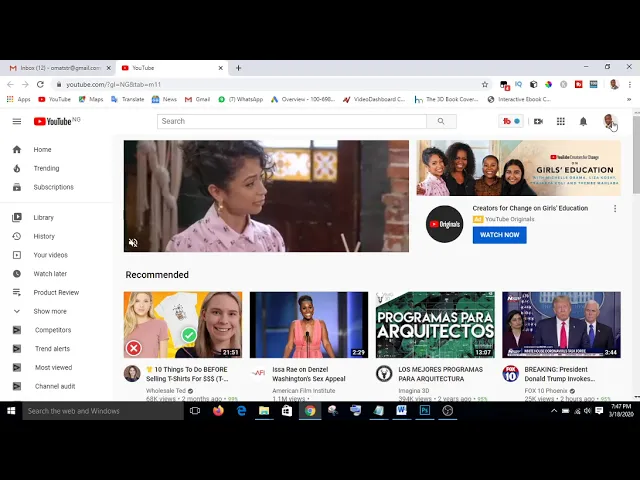Viewport: 640px width, 480px height.
Task: Click the TubeBuddy extension icon in YouTube header
Action: point(511,121)
